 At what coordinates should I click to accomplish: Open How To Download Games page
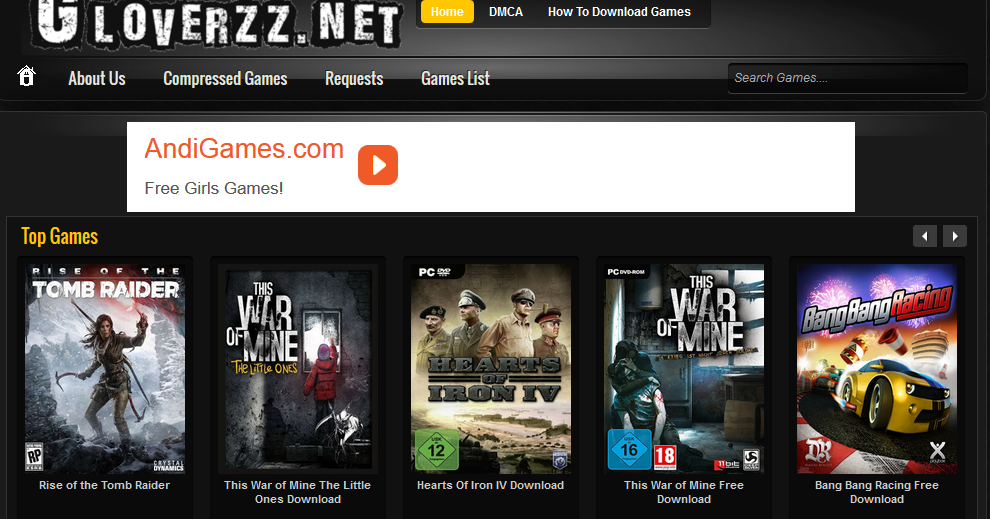pyautogui.click(x=619, y=11)
